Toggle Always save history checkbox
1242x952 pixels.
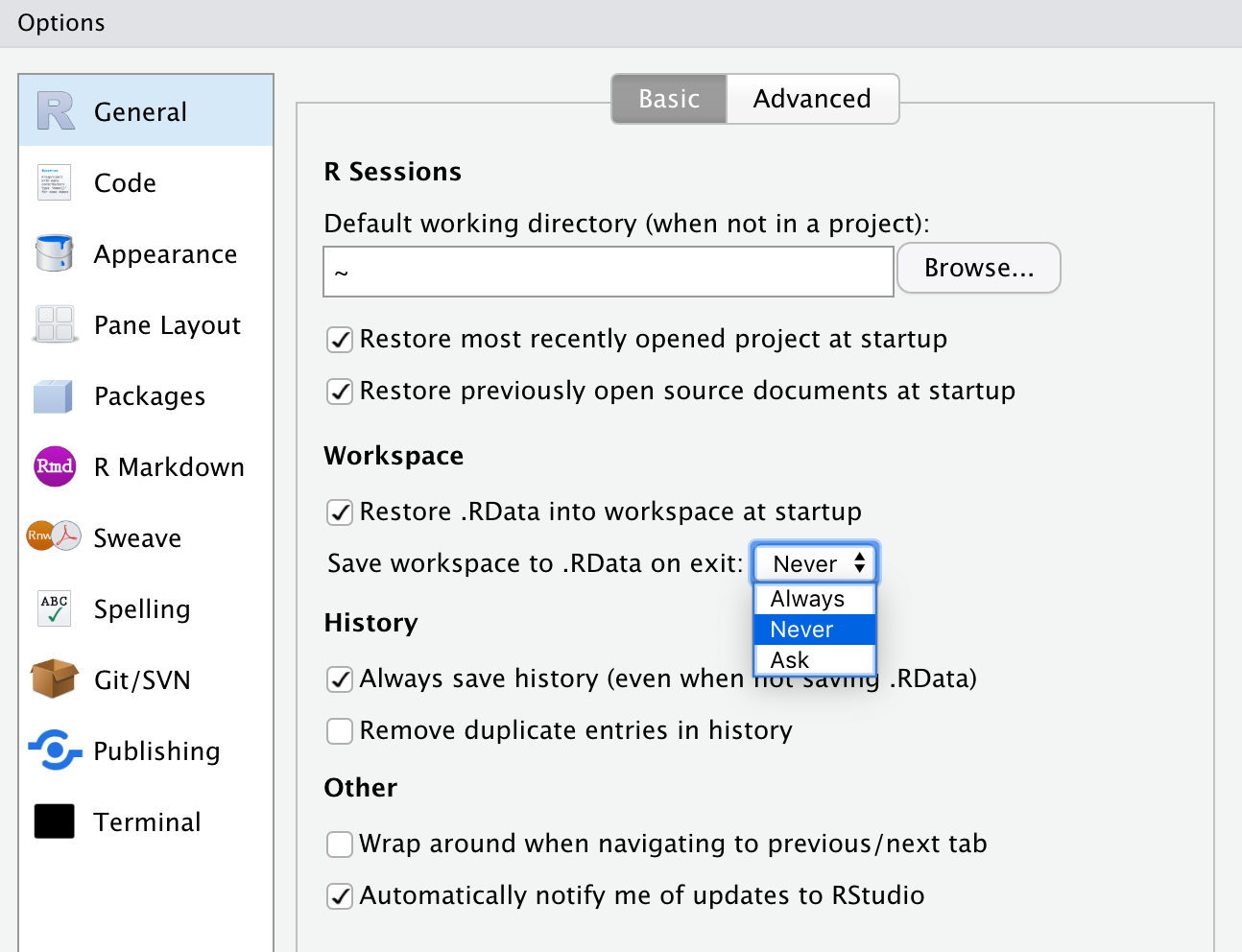pyautogui.click(x=340, y=679)
